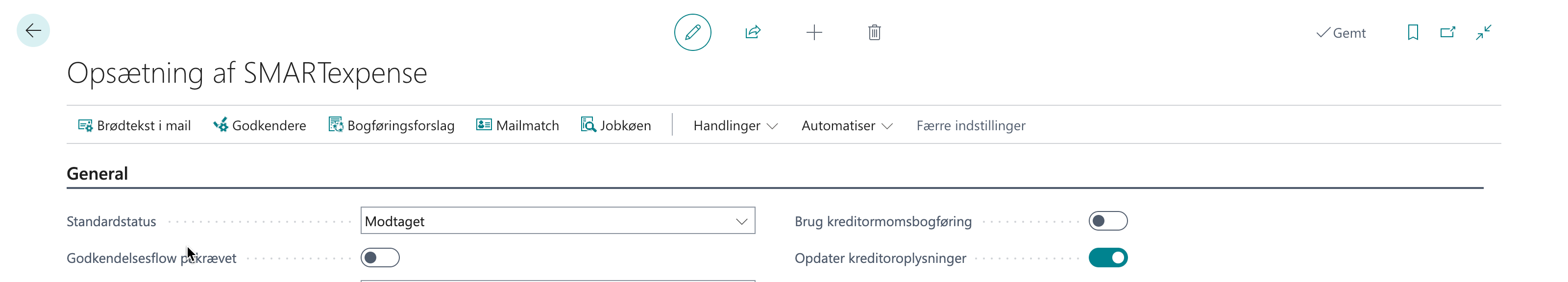Open Jobkøen action
1568x282 pixels.
616,125
